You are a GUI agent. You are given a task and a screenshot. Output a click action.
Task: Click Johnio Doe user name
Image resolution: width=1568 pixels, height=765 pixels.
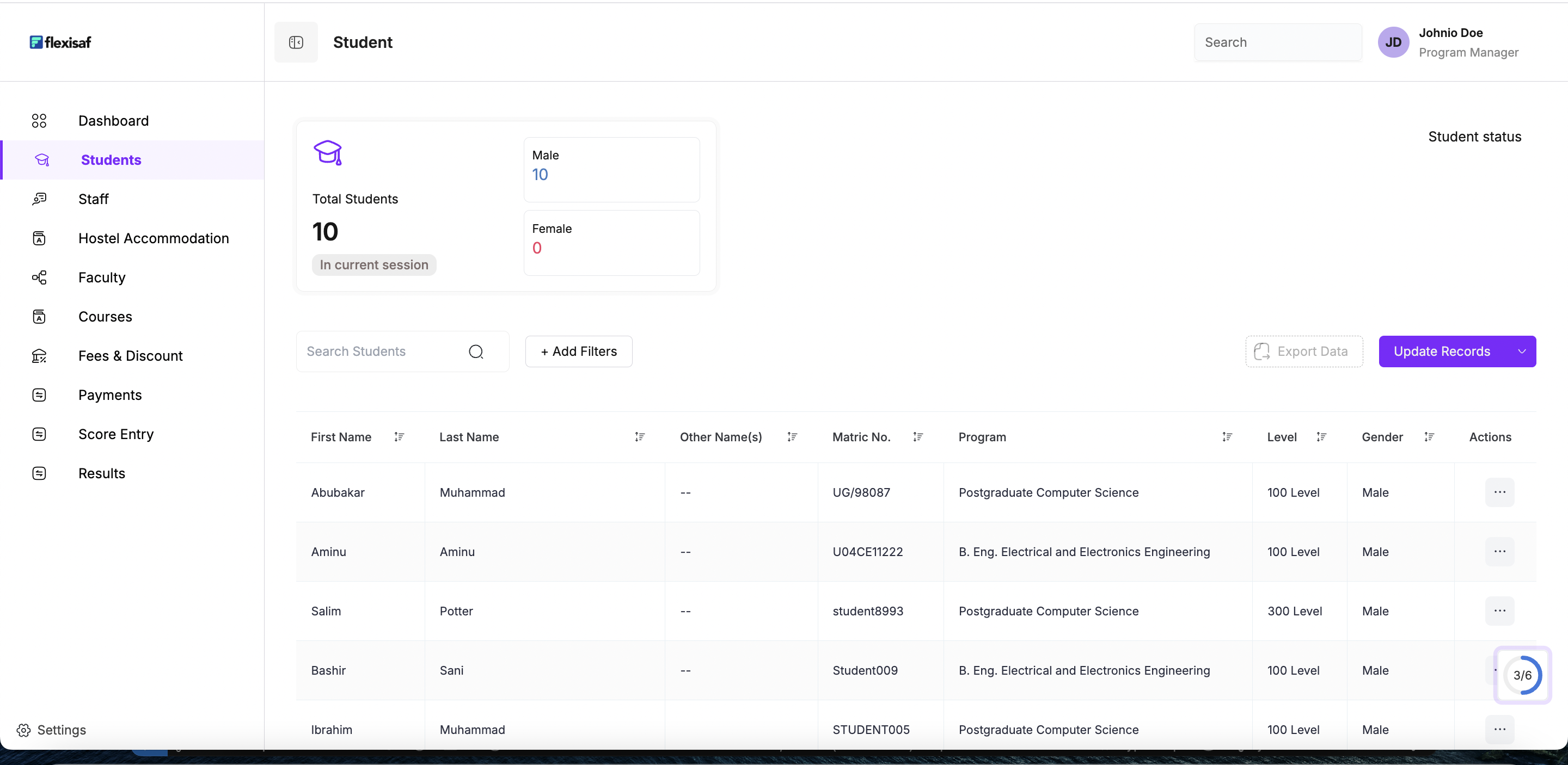(x=1450, y=33)
